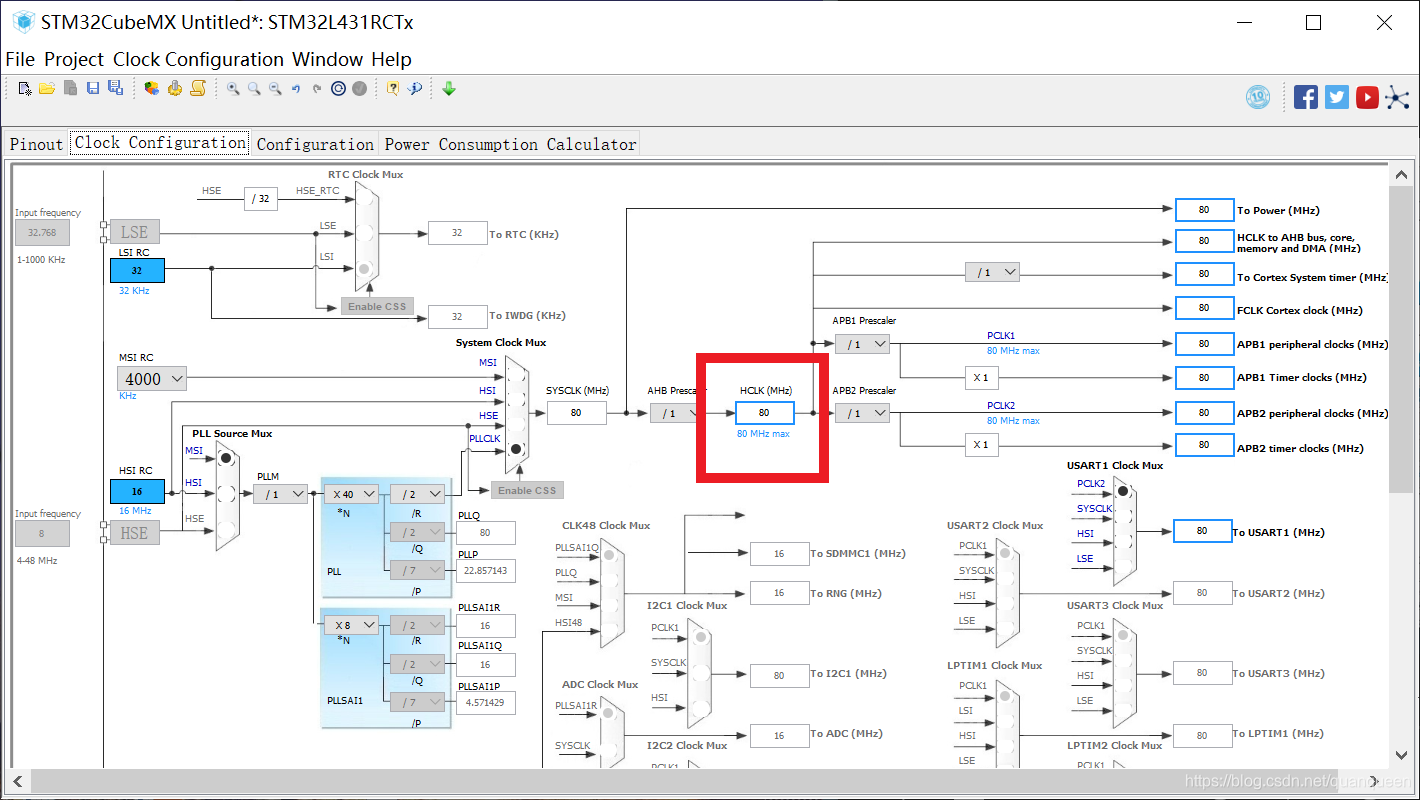1420x800 pixels.
Task: Open help question mark icon
Action: 393,89
